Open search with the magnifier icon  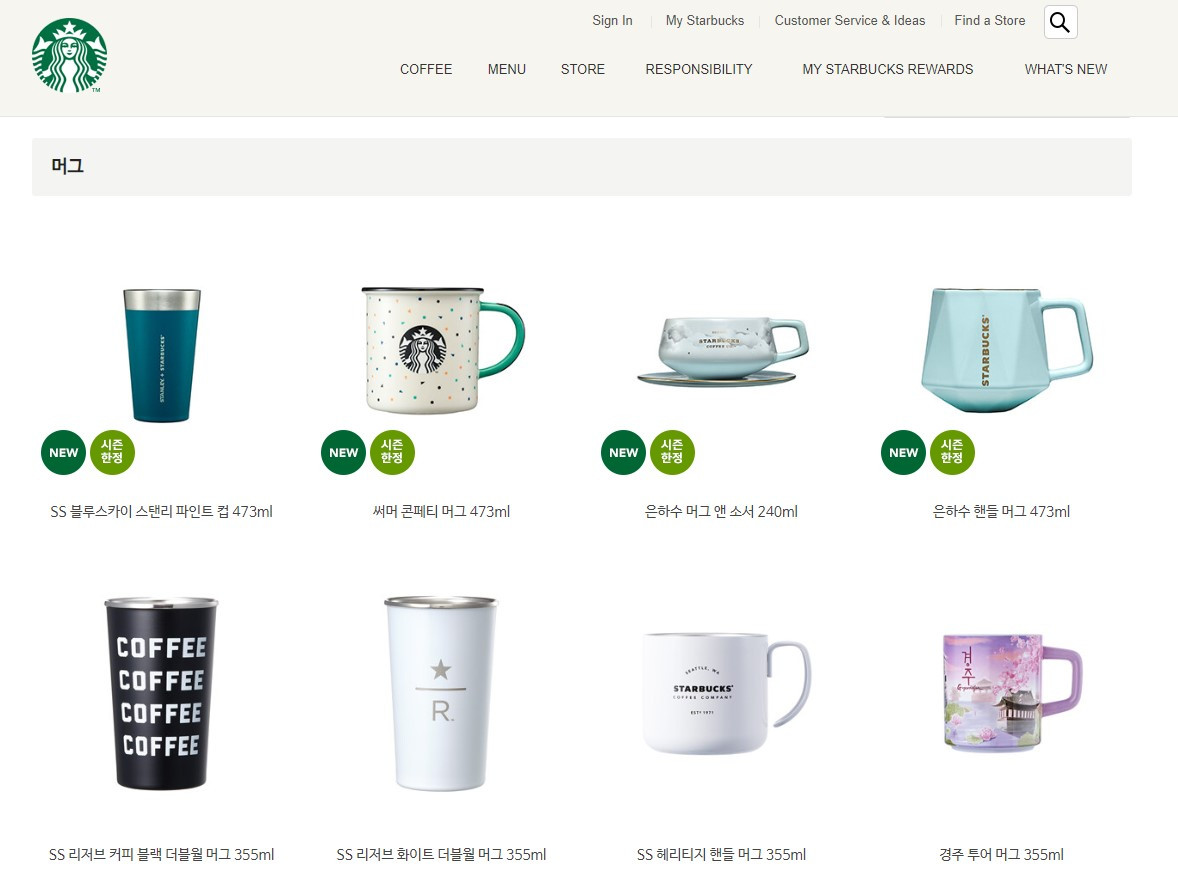(x=1060, y=22)
